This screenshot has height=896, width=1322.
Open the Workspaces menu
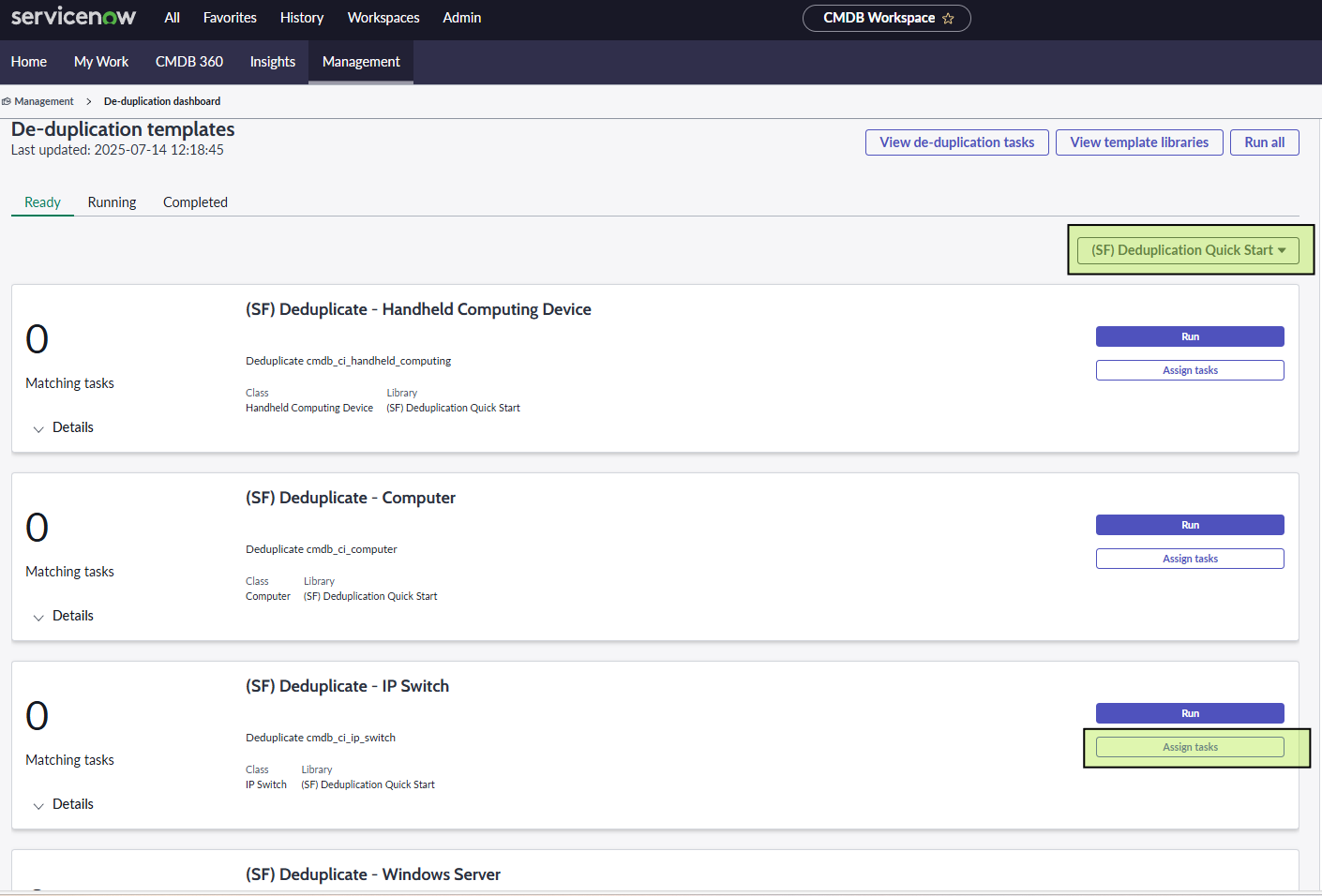click(x=383, y=18)
